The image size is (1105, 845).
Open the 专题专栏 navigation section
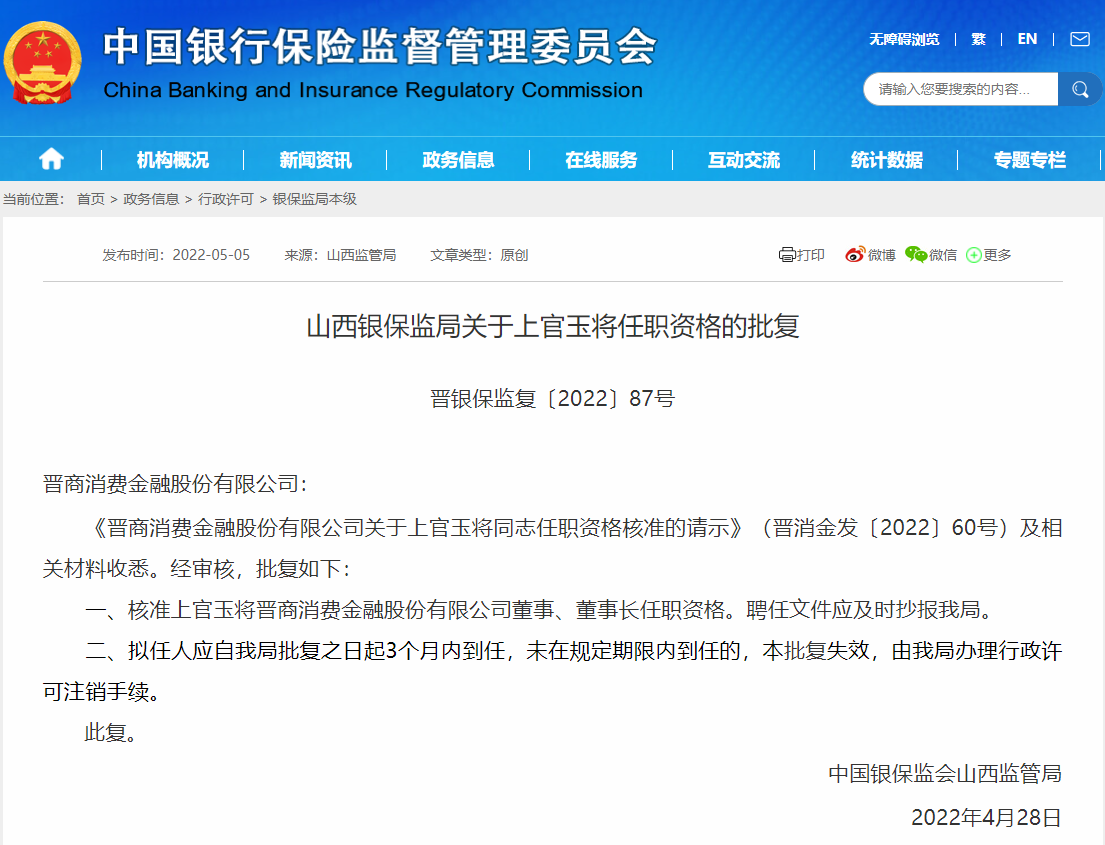click(1029, 158)
